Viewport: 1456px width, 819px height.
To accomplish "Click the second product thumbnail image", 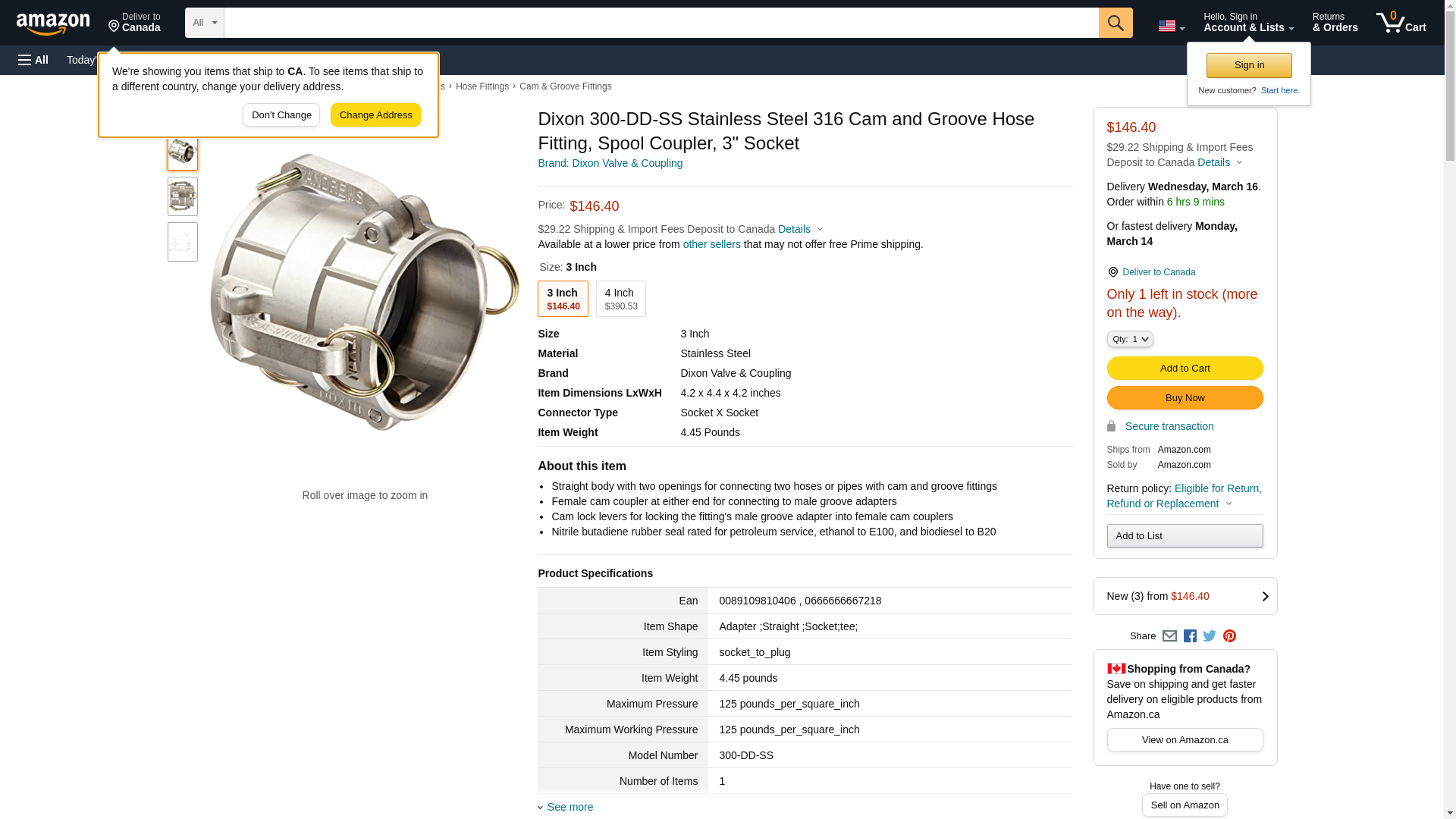I will coord(183,196).
